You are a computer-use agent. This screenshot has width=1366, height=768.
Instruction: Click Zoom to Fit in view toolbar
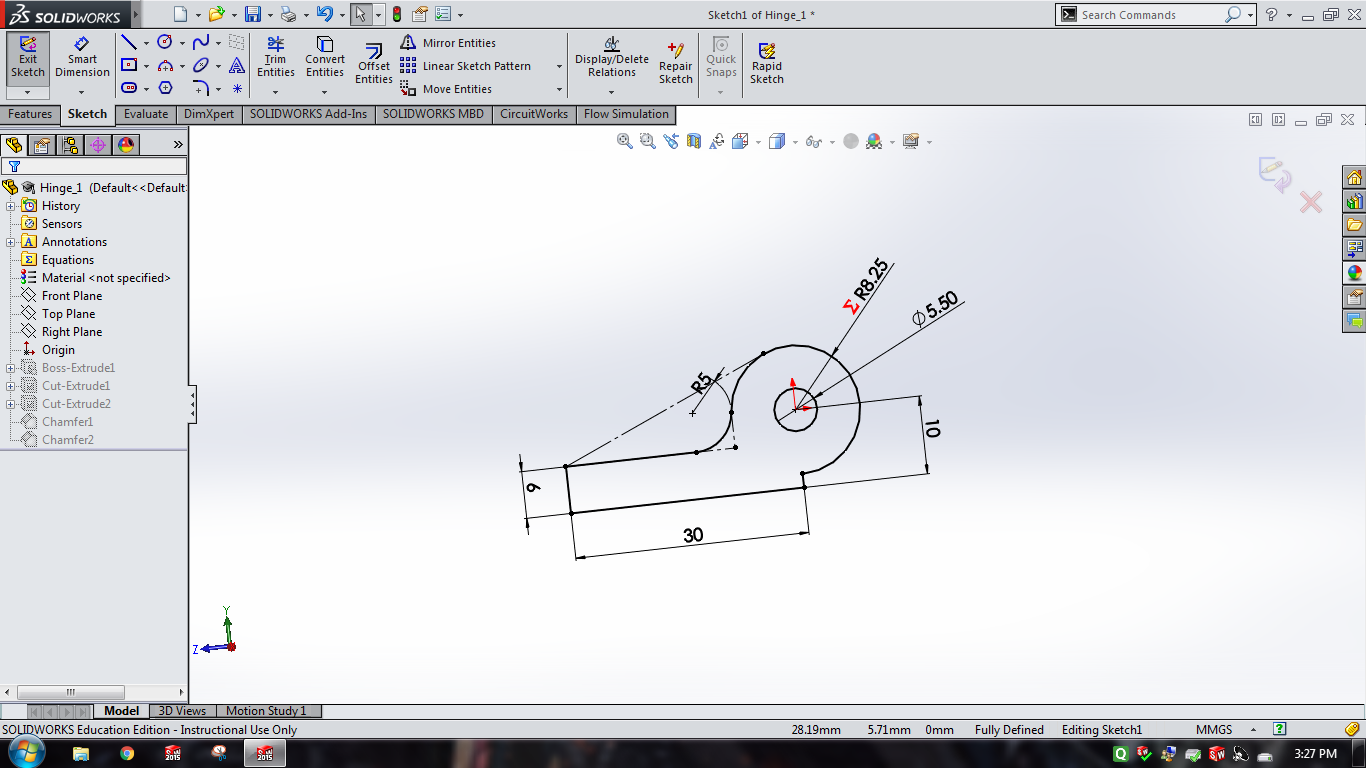(x=625, y=141)
